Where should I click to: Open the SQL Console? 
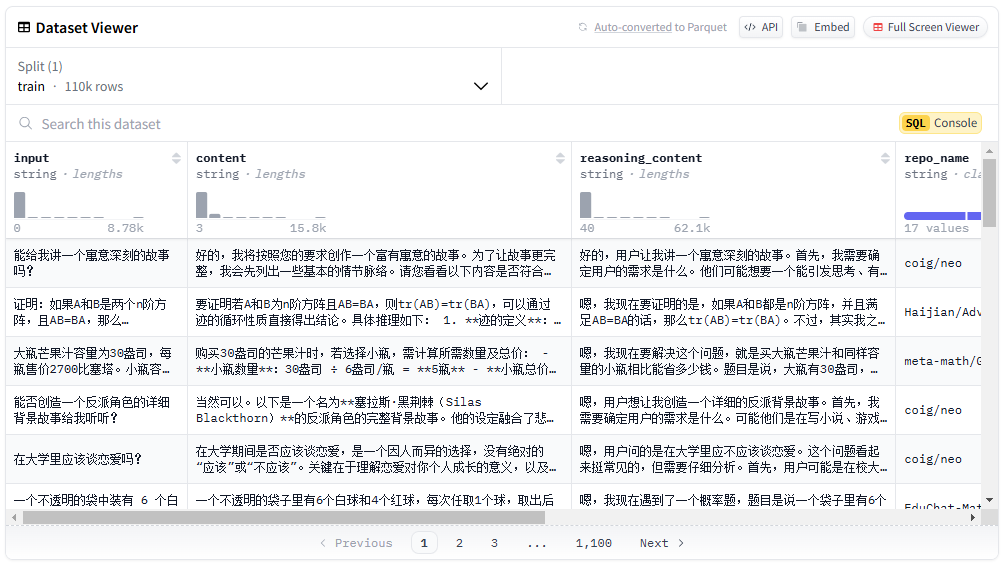coord(941,123)
